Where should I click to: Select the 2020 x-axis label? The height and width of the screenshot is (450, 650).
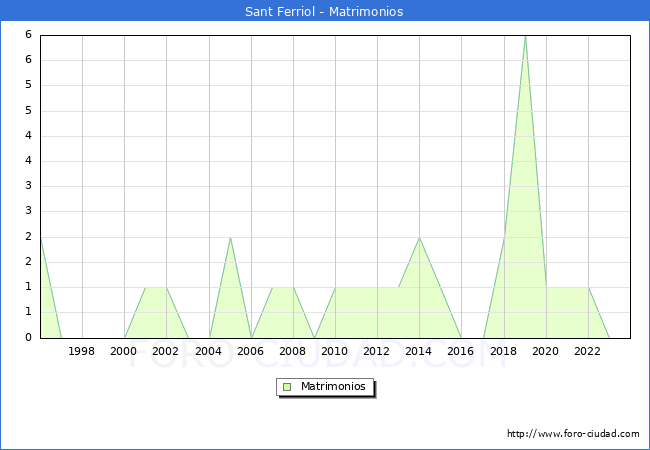[x=545, y=351]
